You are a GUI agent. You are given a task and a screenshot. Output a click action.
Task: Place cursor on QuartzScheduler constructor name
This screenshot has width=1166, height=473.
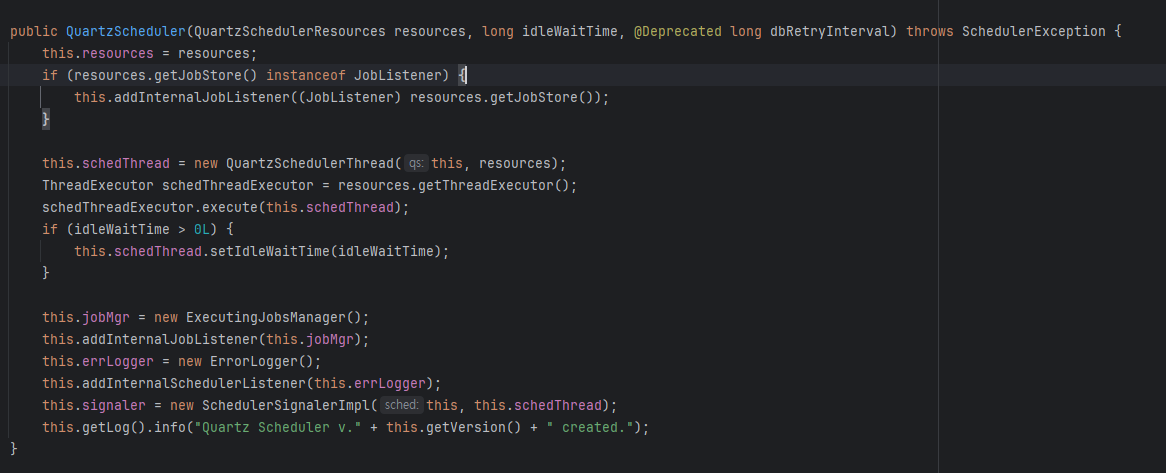pos(126,31)
